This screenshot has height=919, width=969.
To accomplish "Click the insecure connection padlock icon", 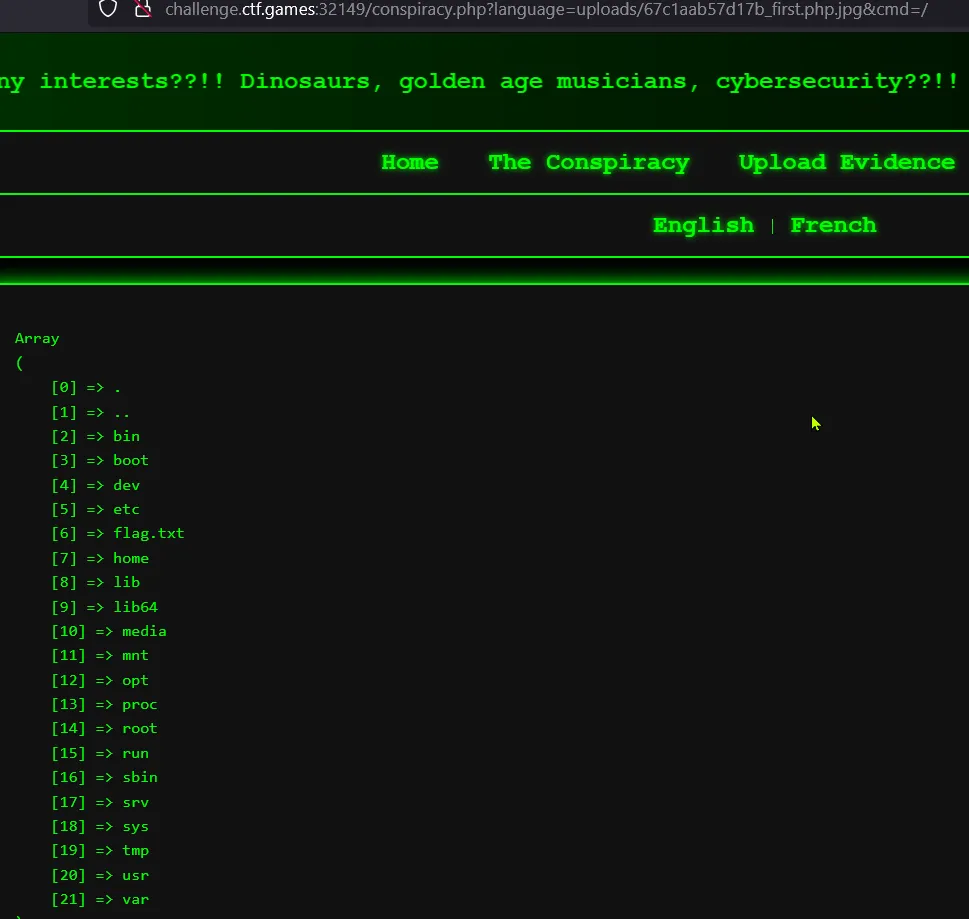I will point(143,9).
